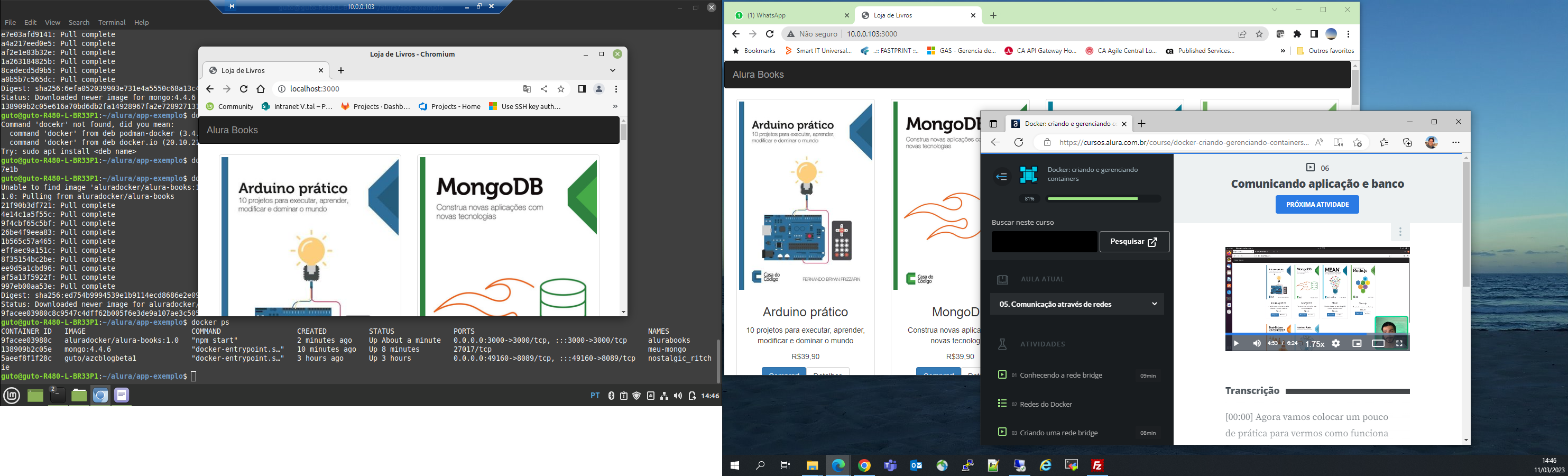Make the course video fullscreen
1568x476 pixels.
click(x=1399, y=343)
